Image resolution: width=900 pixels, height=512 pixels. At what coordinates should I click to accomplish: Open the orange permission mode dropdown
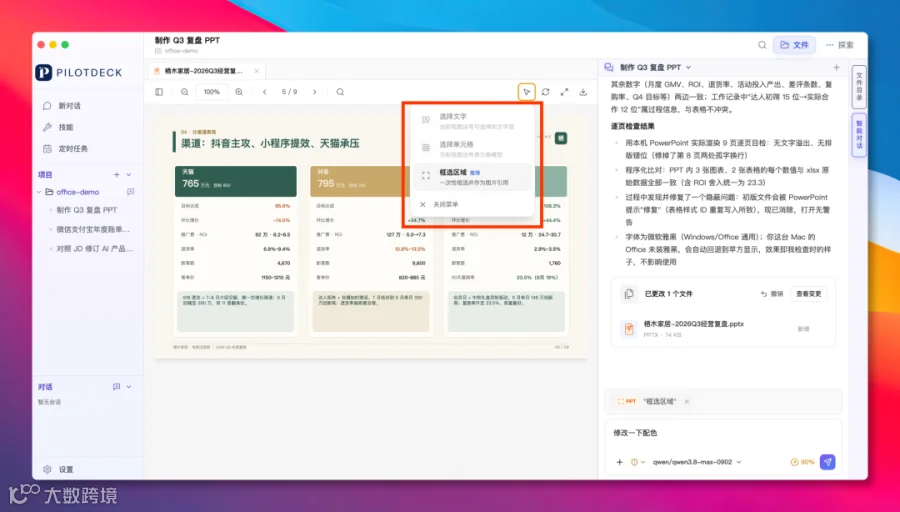pyautogui.click(x=638, y=462)
